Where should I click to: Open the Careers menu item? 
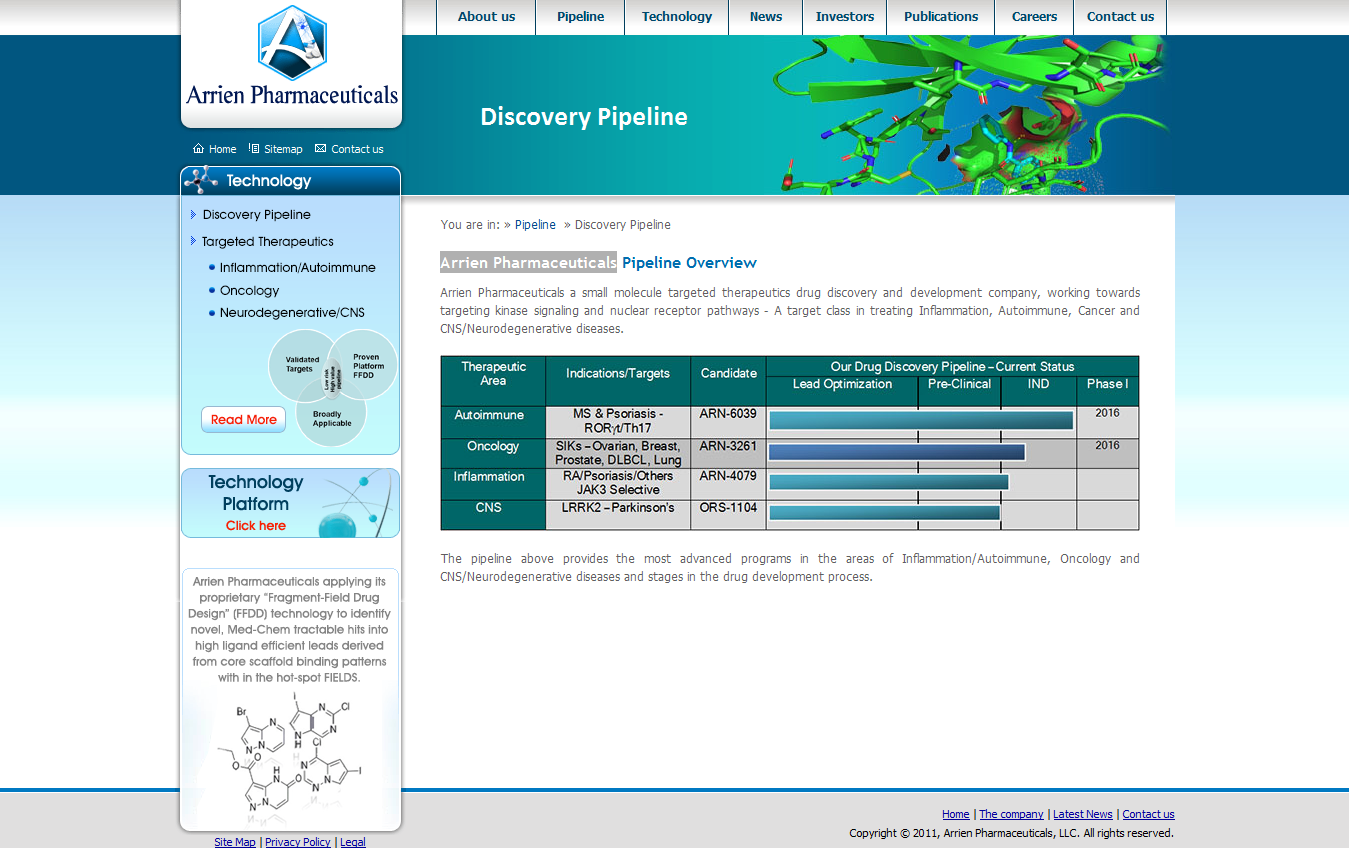[1034, 17]
